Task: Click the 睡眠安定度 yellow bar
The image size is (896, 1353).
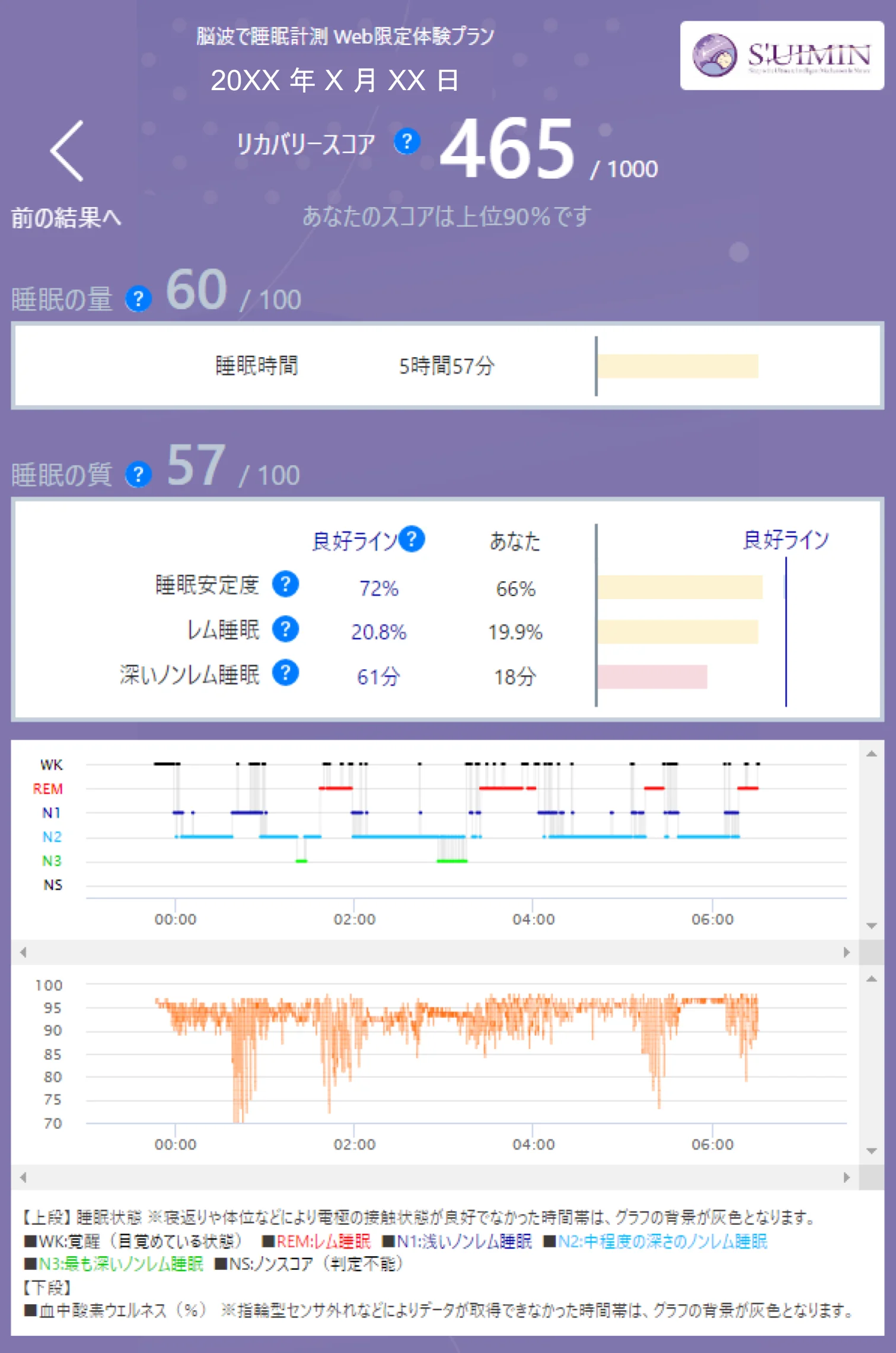Action: pos(680,587)
